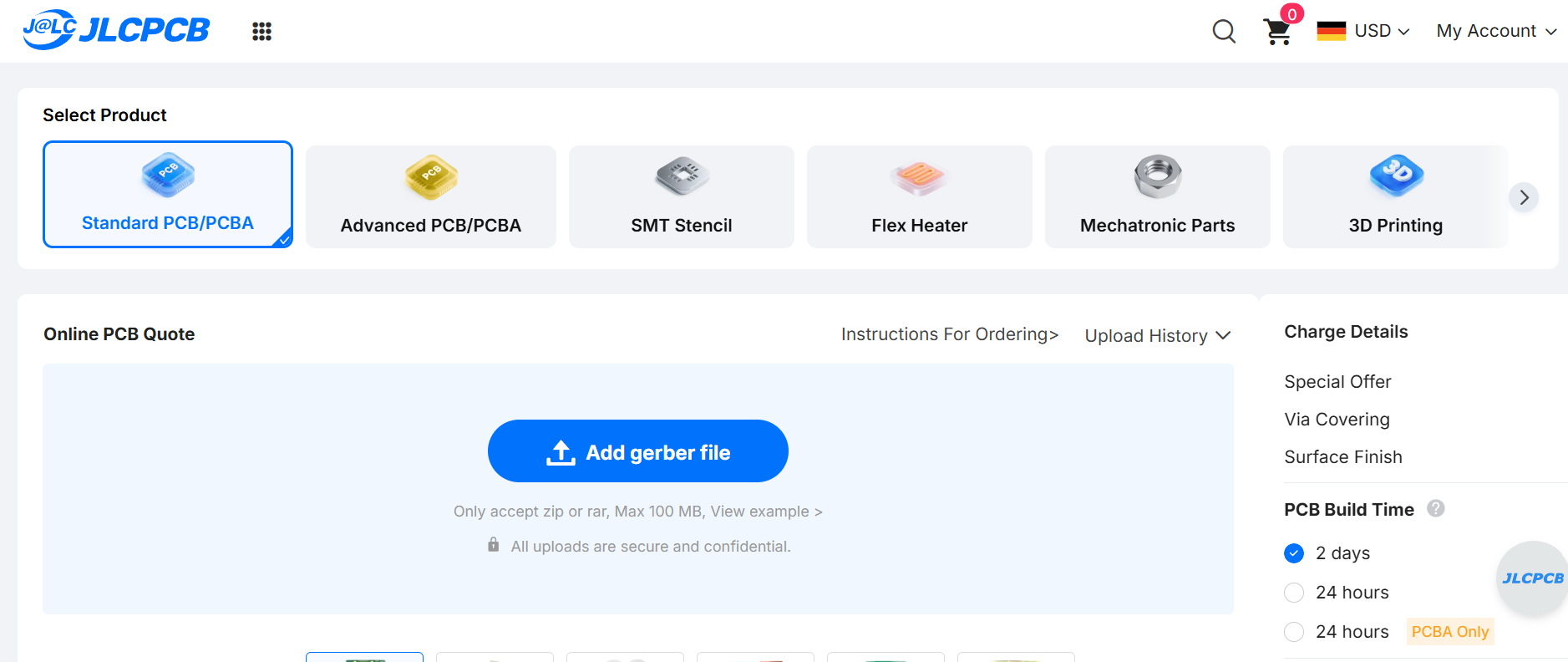Select the 24 hours PCBA Only option
Screen dimensions: 1568x662
1294,632
